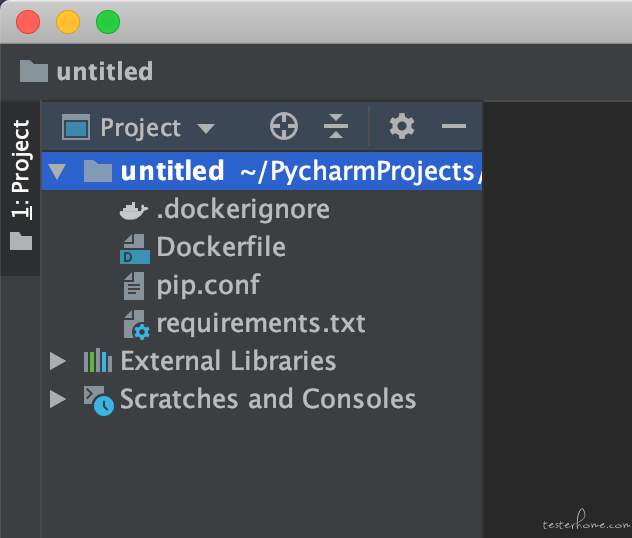The height and width of the screenshot is (538, 632).
Task: Click the External Libraries bar-chart icon
Action: (98, 361)
